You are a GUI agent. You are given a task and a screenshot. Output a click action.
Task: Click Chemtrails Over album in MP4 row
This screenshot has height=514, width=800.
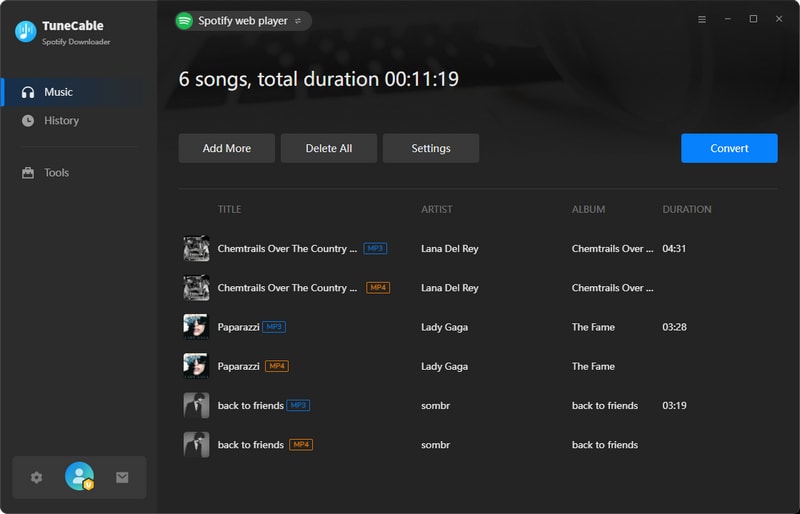[x=612, y=288]
